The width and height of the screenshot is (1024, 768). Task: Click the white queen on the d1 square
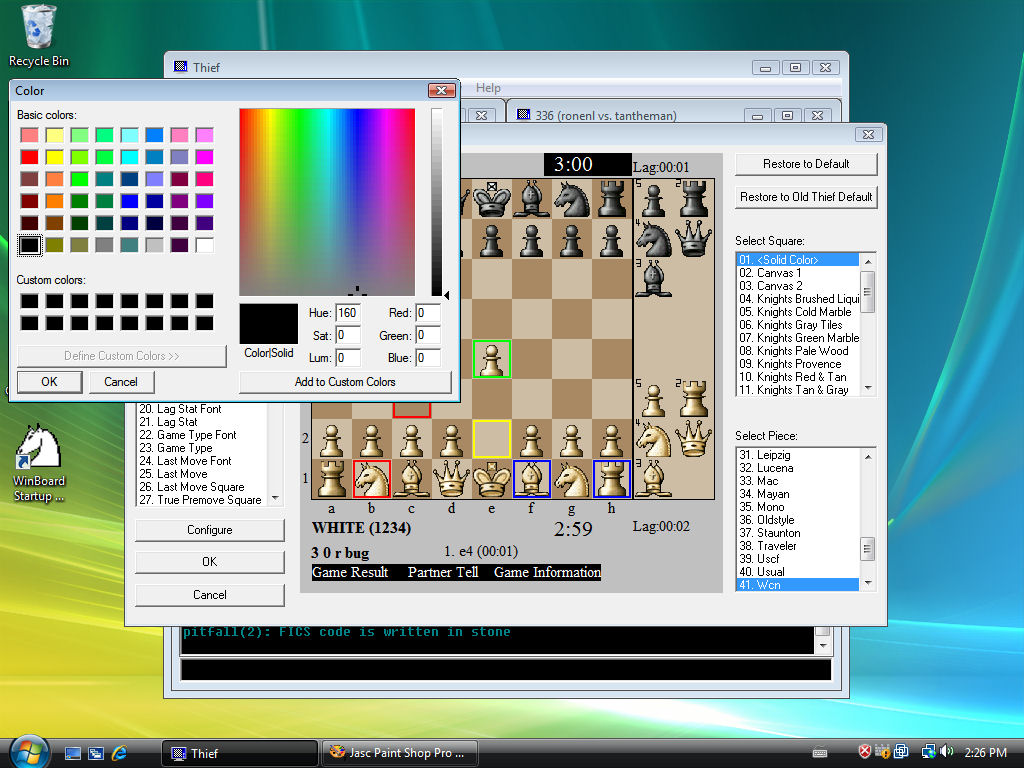click(451, 479)
